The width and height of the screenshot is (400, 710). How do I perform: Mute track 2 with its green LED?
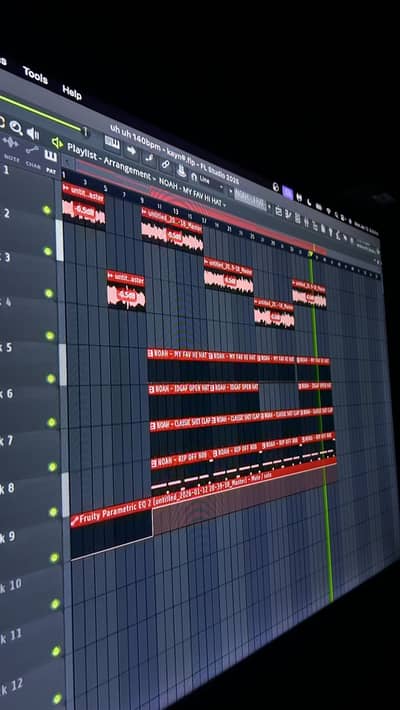click(x=47, y=251)
